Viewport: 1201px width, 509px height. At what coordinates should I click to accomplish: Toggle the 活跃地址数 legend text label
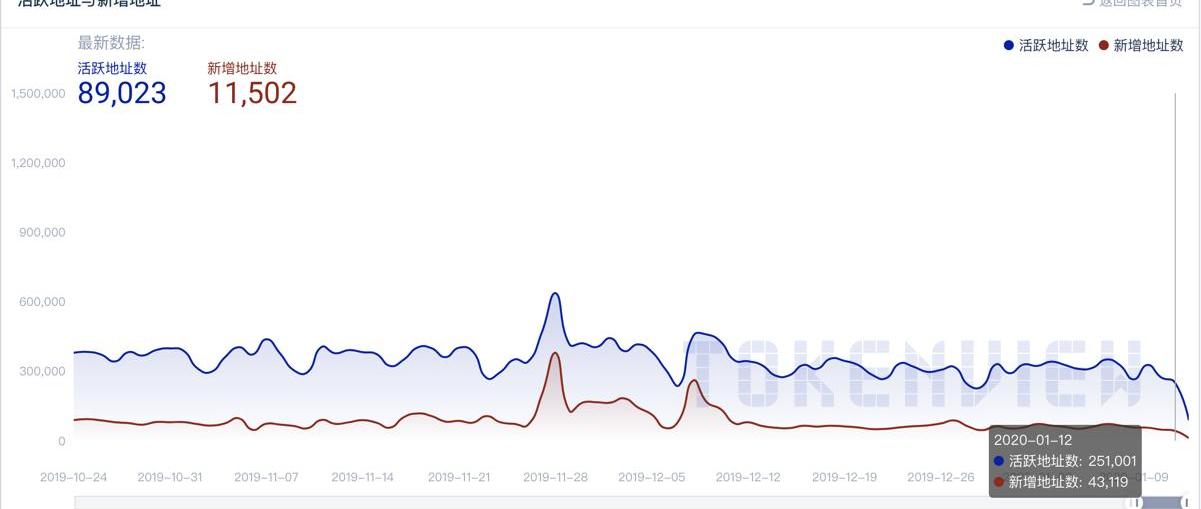[1053, 45]
